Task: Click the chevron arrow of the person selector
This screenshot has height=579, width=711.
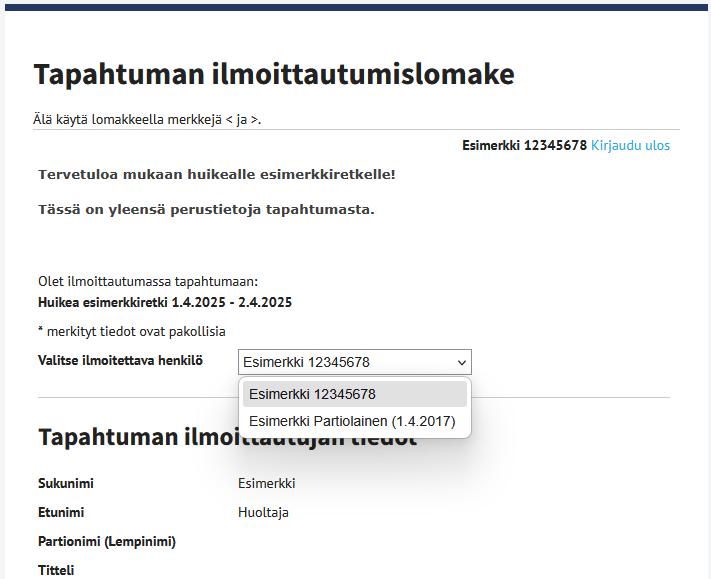Action: [461, 362]
